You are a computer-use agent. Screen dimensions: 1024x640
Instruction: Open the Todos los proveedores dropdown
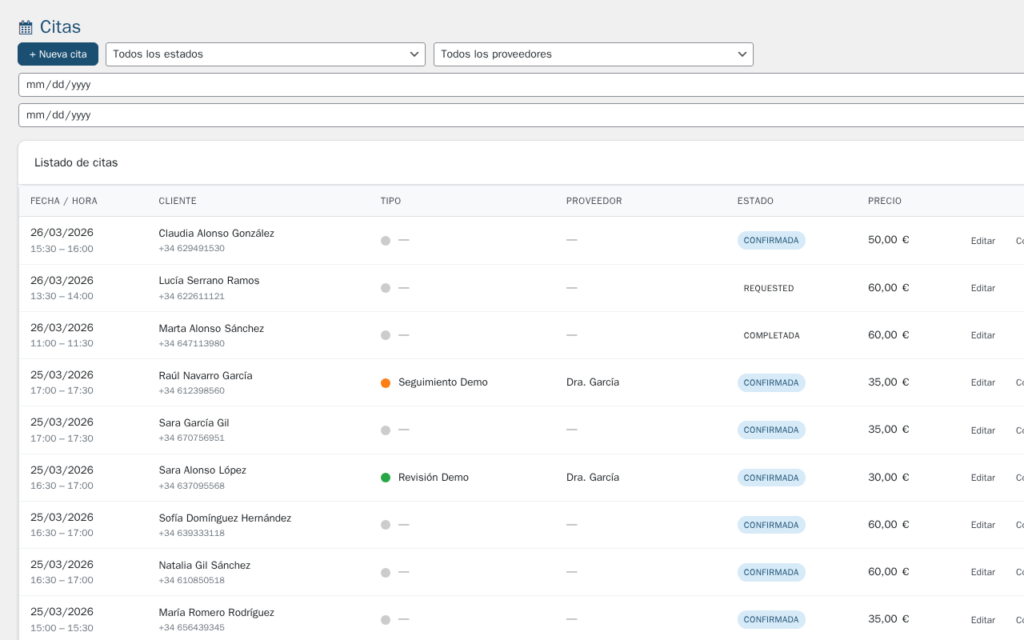(x=593, y=54)
